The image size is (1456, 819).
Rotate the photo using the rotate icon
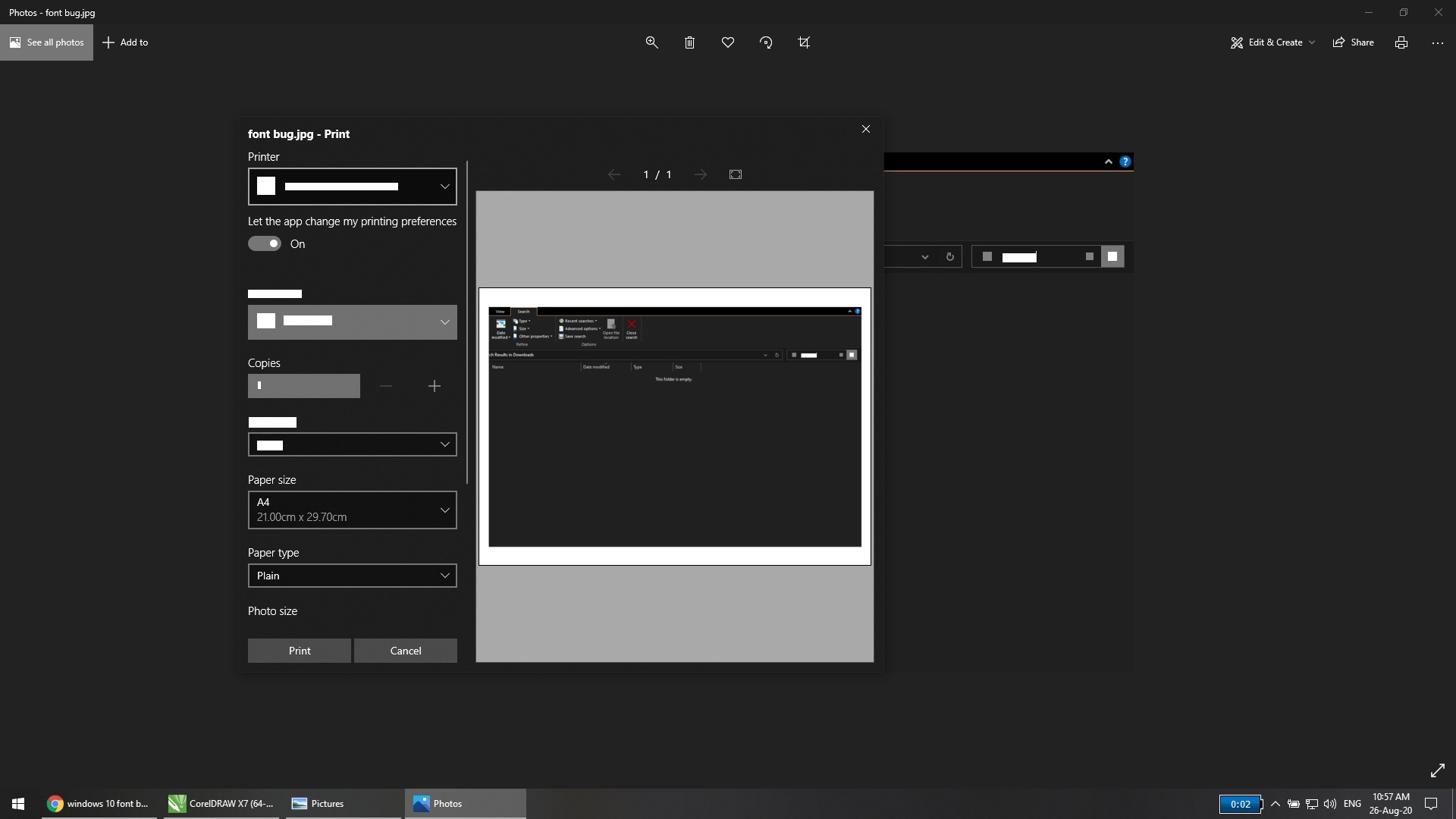click(766, 42)
